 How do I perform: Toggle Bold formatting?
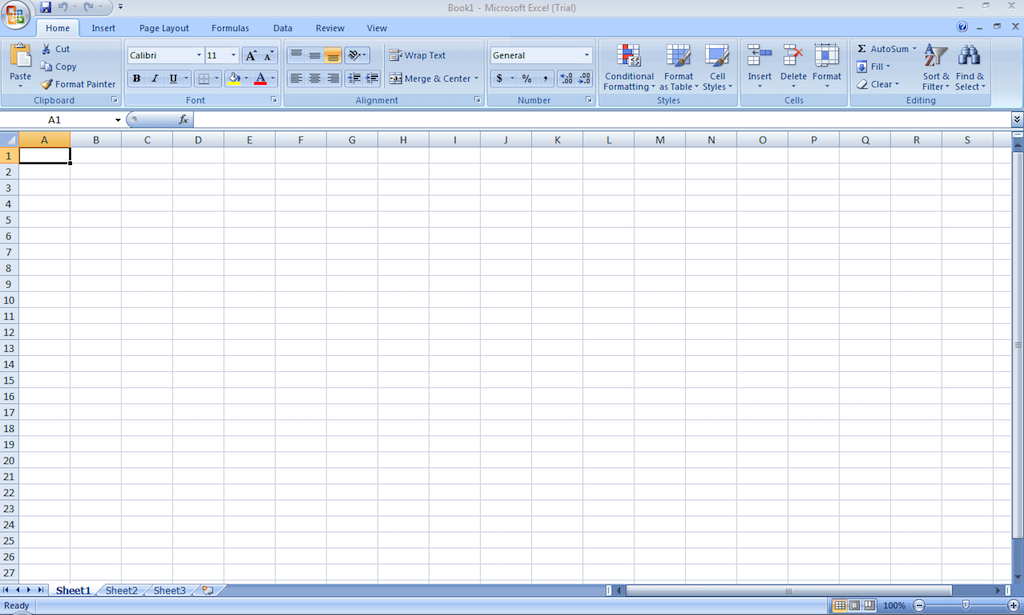point(136,78)
